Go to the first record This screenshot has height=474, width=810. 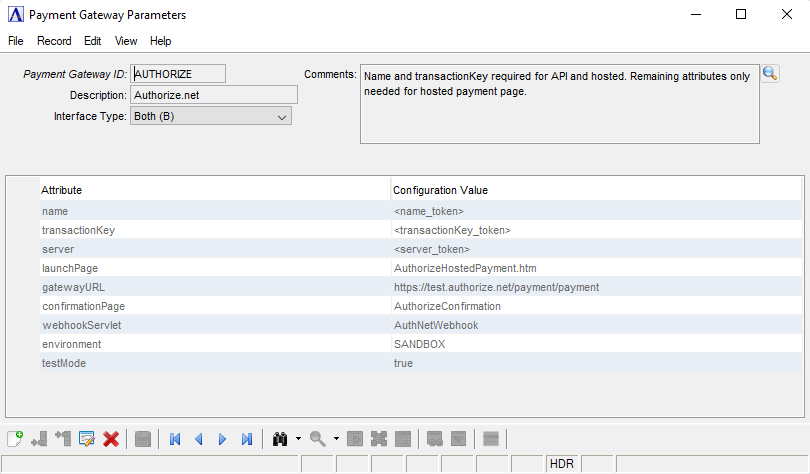pyautogui.click(x=175, y=439)
